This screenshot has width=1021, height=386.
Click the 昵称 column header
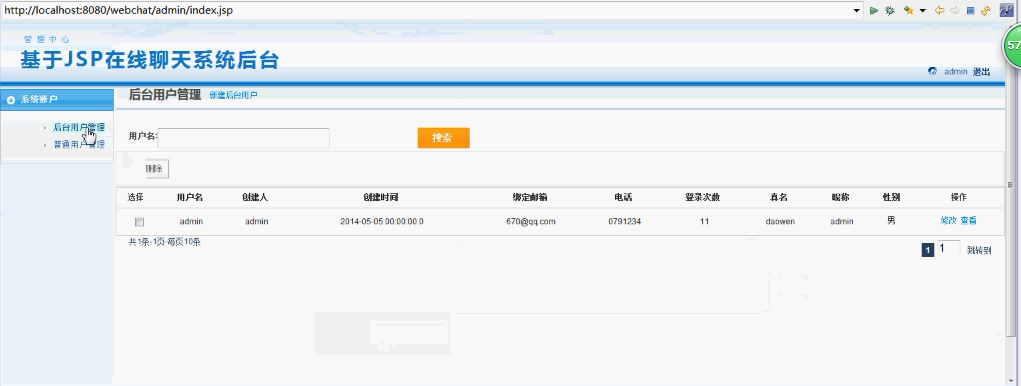pyautogui.click(x=841, y=197)
